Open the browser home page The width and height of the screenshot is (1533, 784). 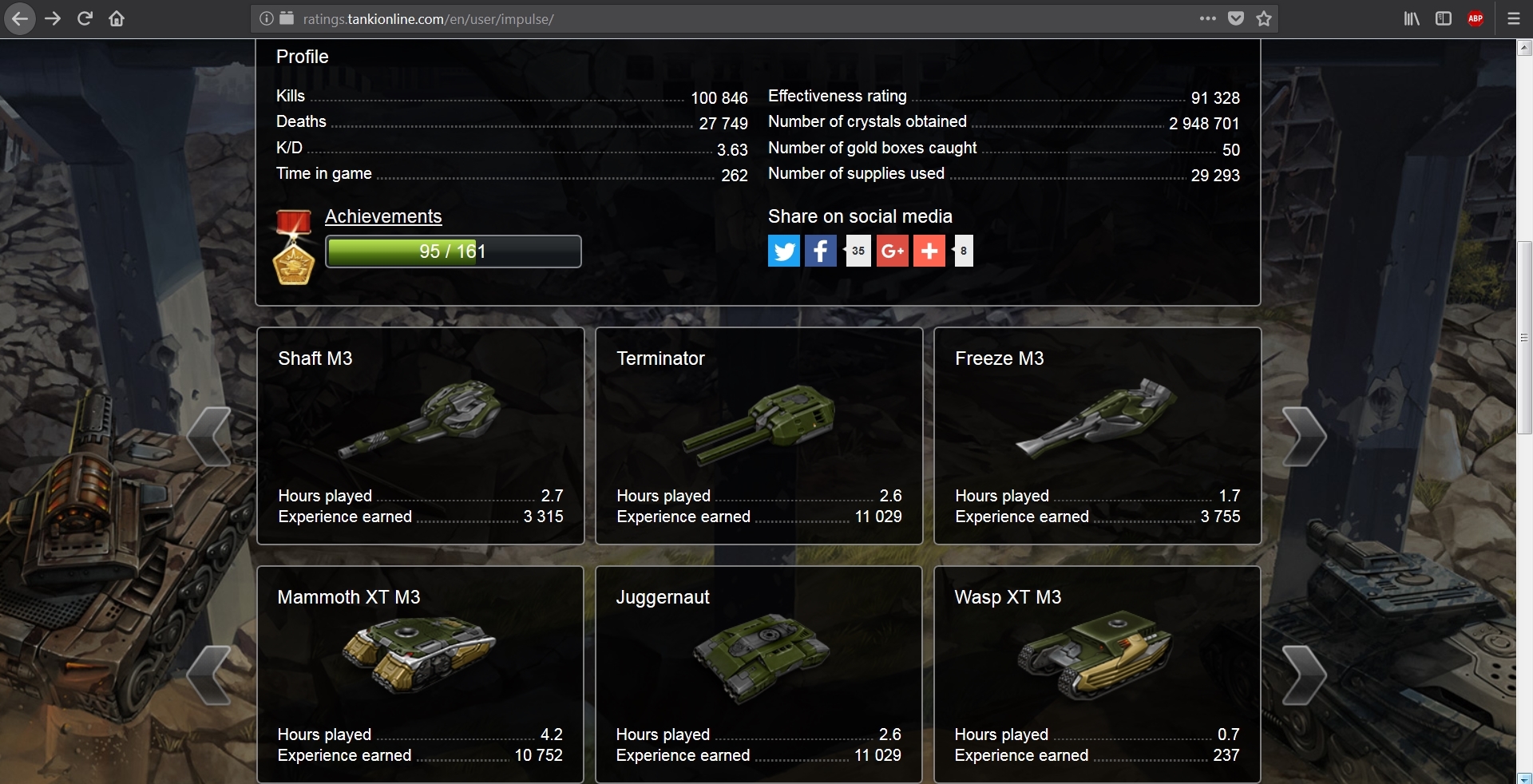[x=117, y=18]
